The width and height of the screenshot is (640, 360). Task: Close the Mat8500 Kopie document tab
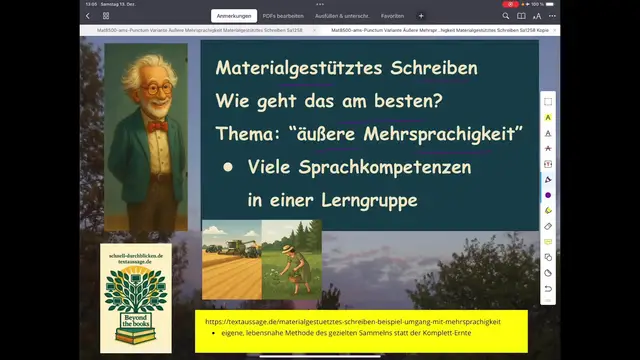(x=555, y=30)
